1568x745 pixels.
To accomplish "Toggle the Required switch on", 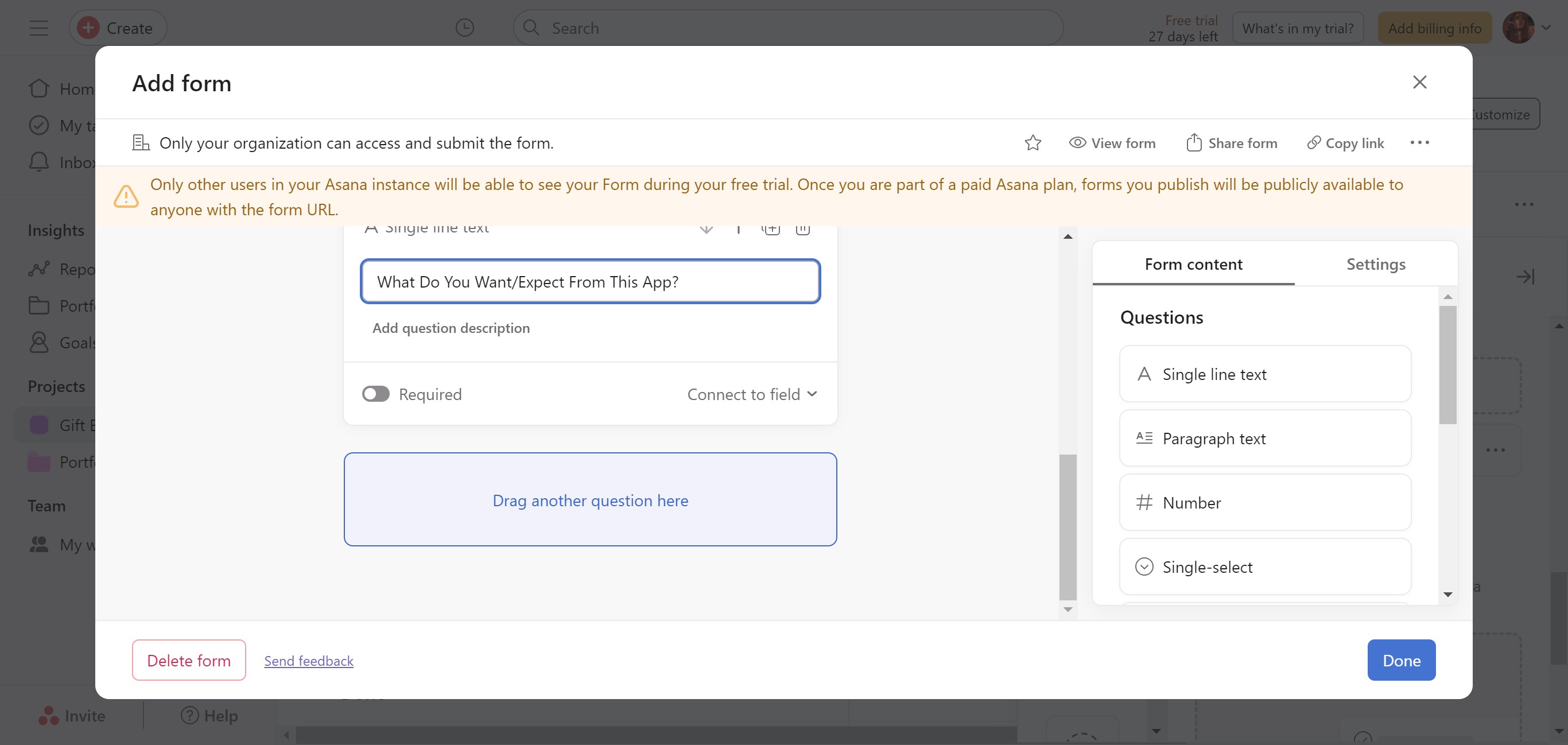I will tap(375, 394).
